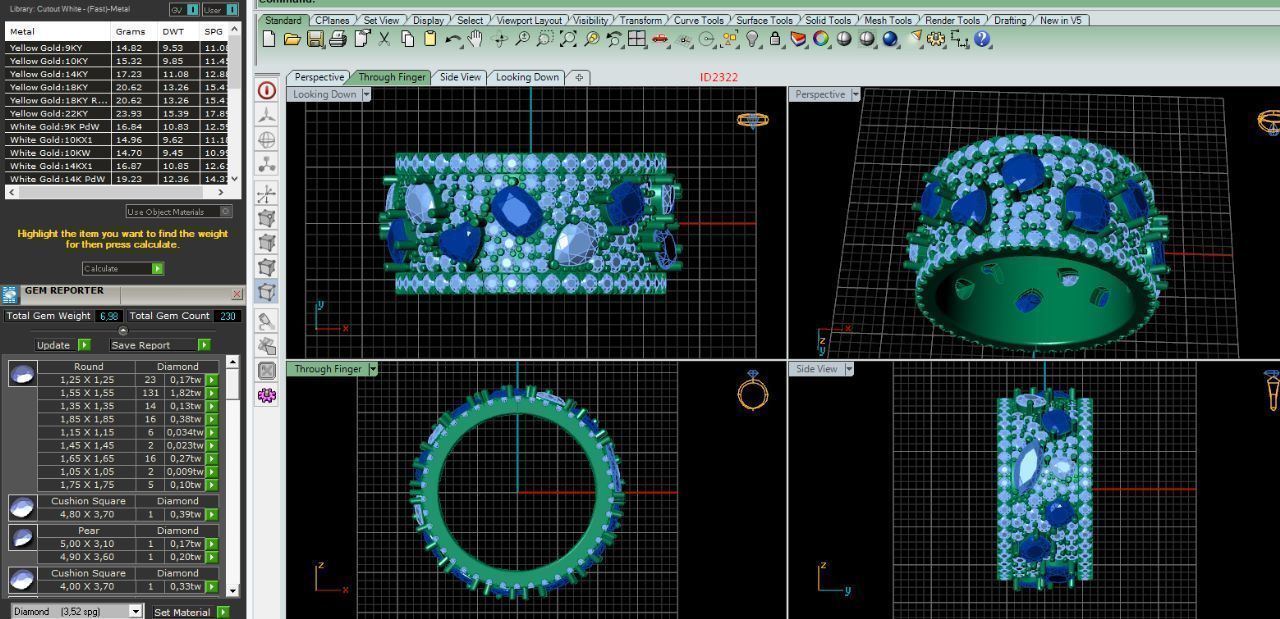This screenshot has height=619, width=1280.
Task: Open Help with question mark icon
Action: point(982,39)
